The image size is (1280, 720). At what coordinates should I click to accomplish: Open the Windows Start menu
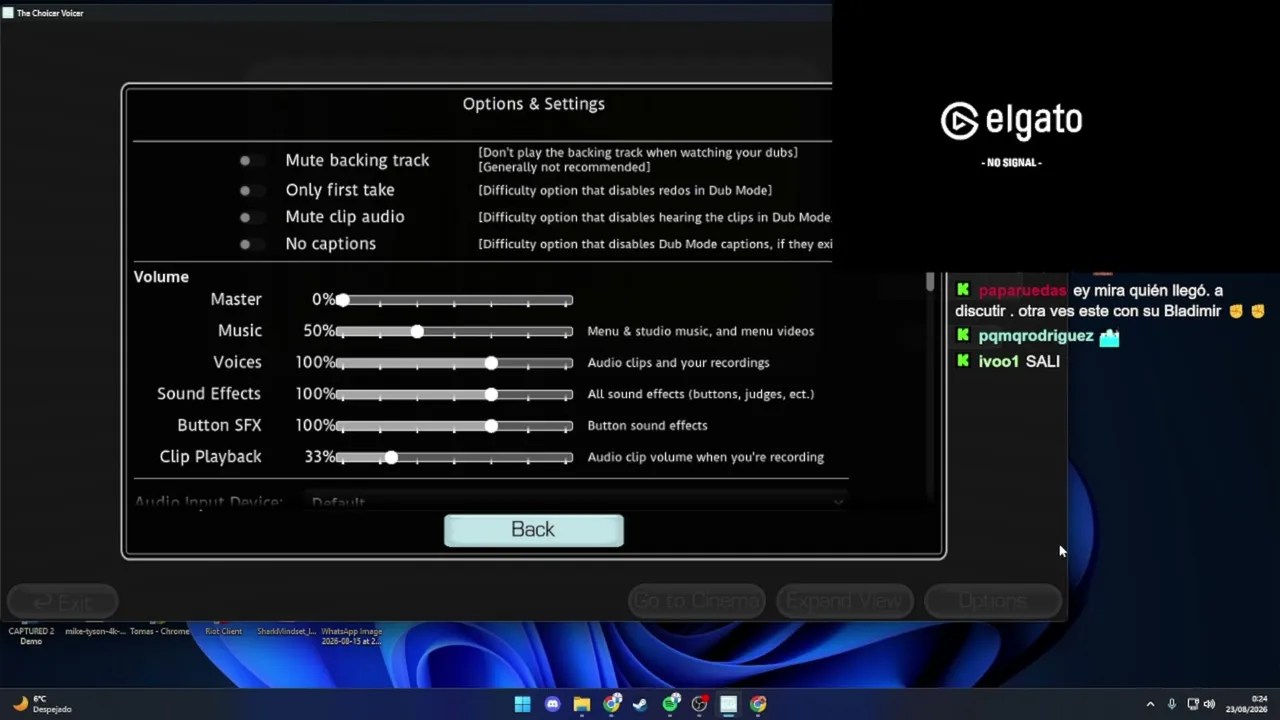point(522,704)
